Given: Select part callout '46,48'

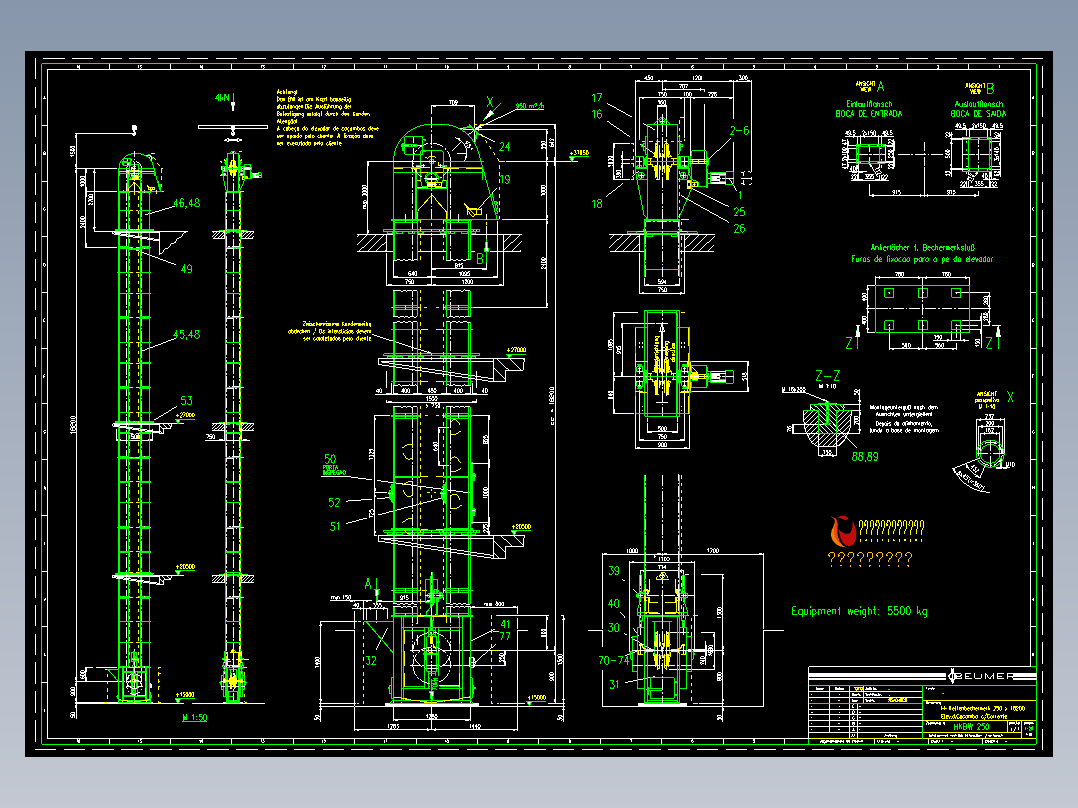Looking at the screenshot, I should pyautogui.click(x=186, y=203).
